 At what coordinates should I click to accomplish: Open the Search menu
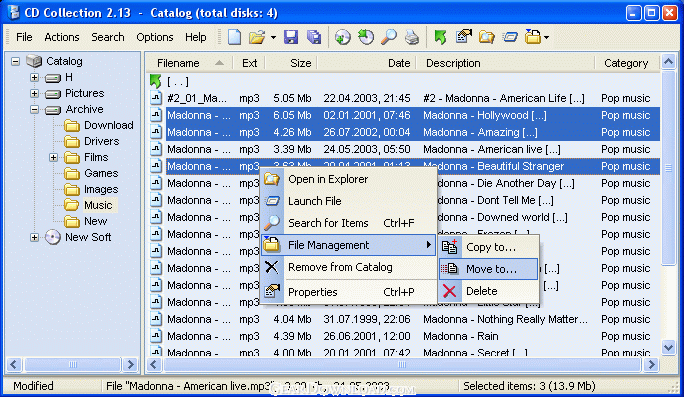[108, 37]
